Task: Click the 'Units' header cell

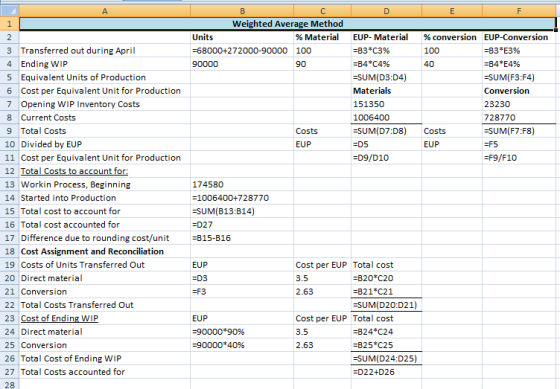Action: [242, 37]
